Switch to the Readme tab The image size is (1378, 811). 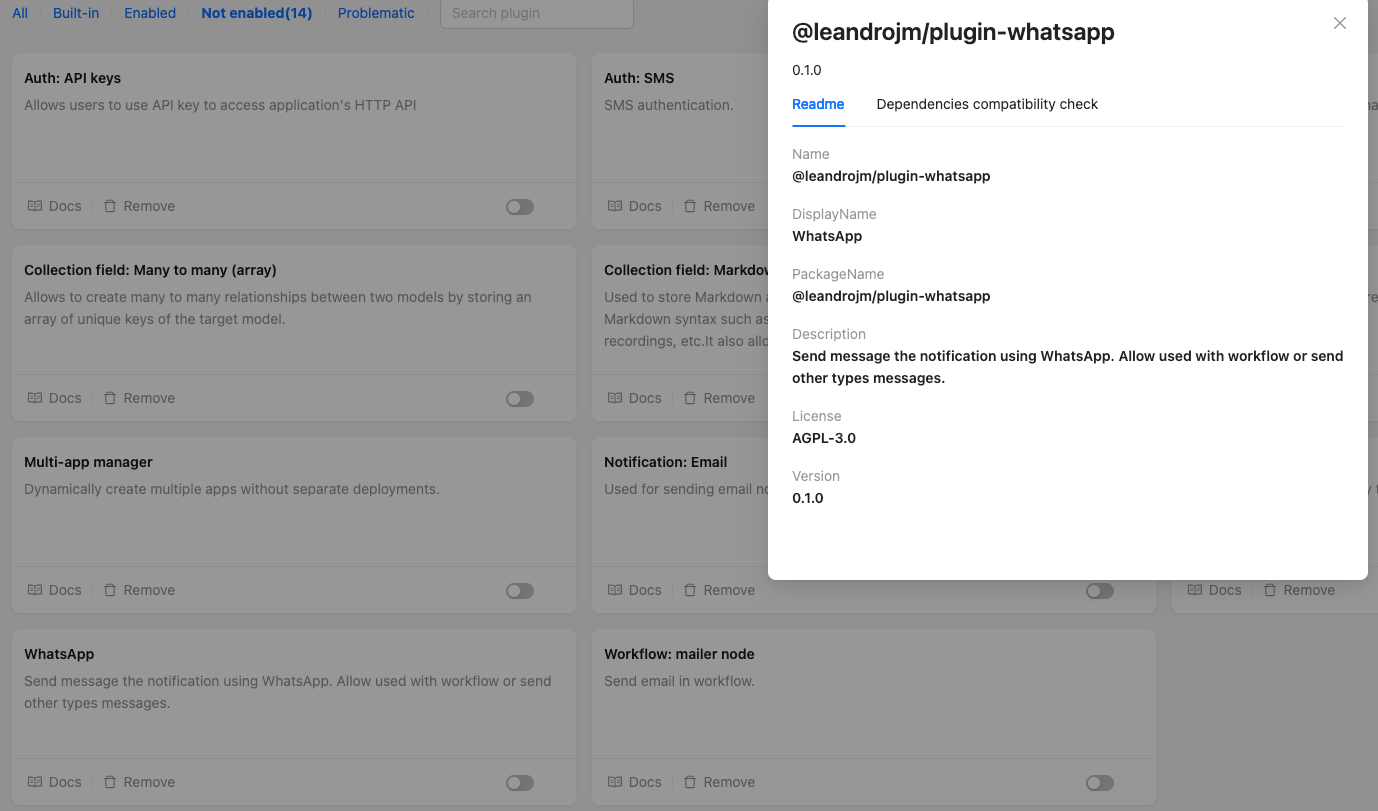(818, 104)
